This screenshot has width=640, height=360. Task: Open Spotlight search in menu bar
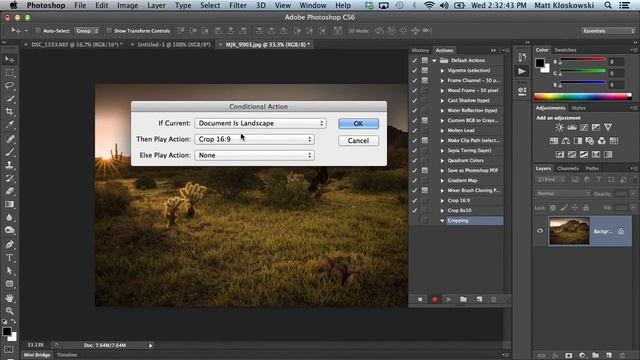point(608,5)
